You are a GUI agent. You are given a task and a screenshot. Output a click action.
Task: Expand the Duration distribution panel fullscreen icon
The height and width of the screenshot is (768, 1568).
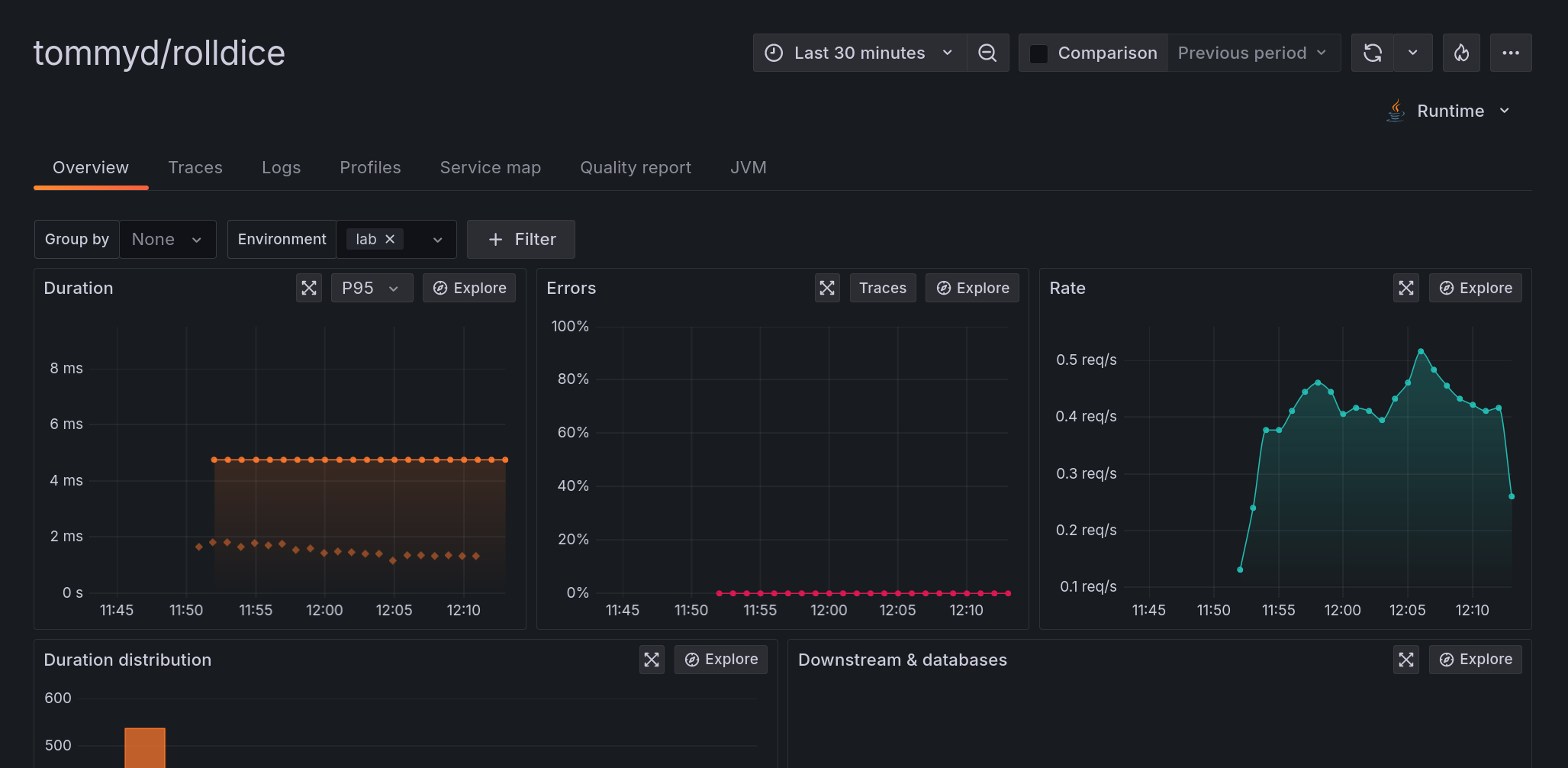tap(652, 660)
